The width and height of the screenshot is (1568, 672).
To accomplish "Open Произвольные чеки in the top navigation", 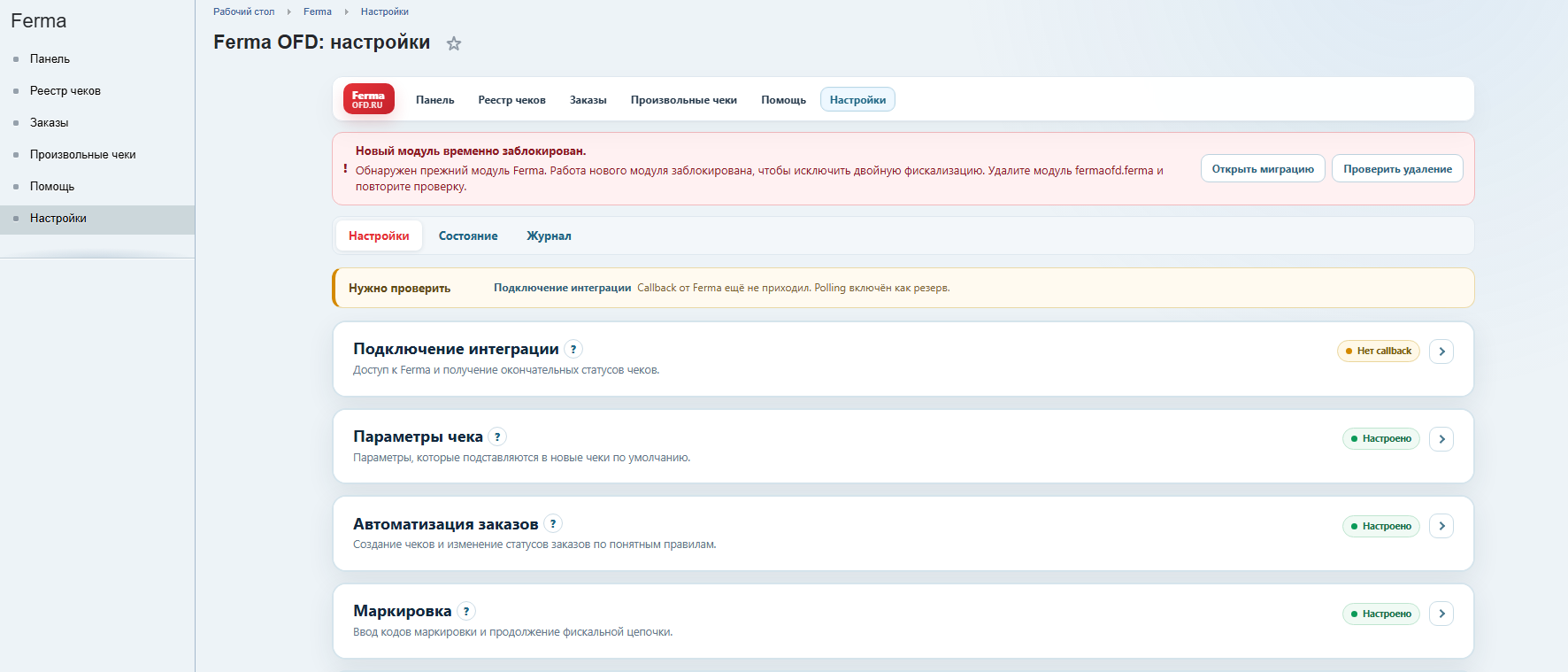I will pos(684,100).
